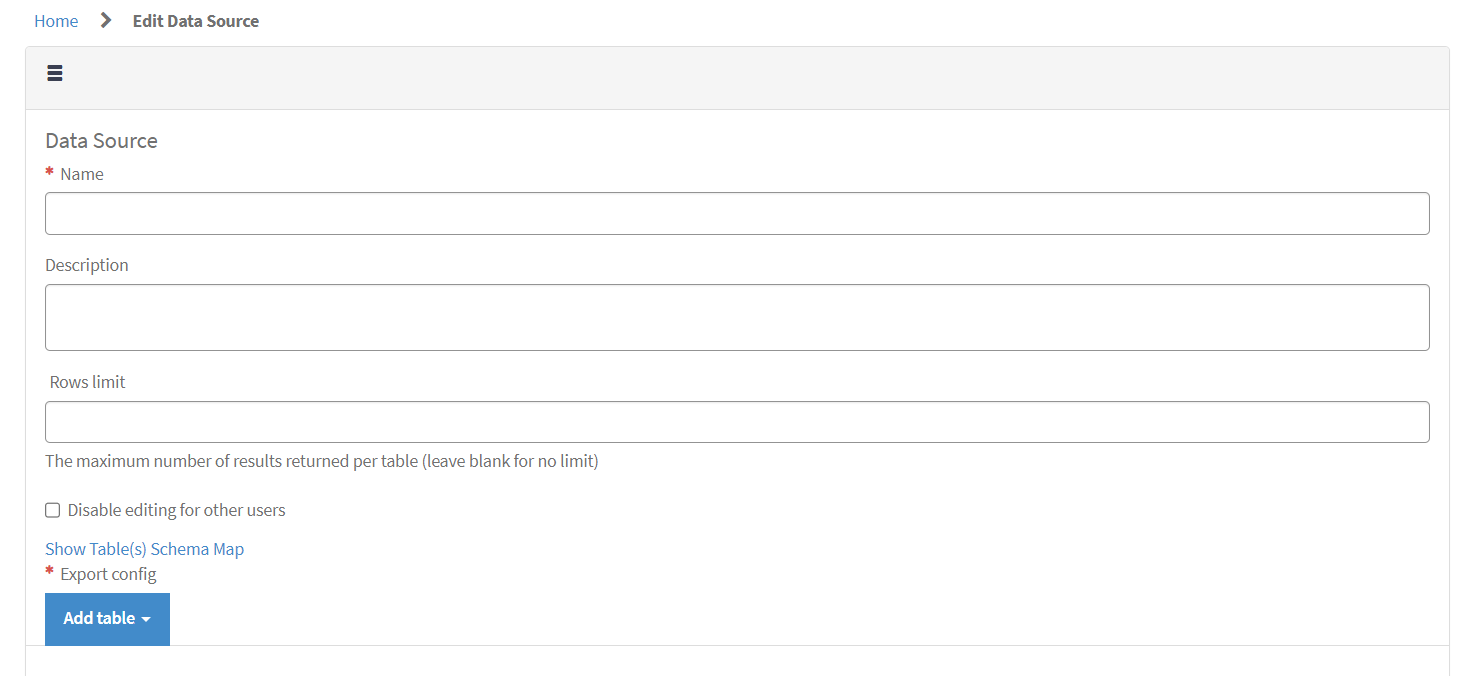Open the Show Table(s) Schema Map link

(x=144, y=549)
